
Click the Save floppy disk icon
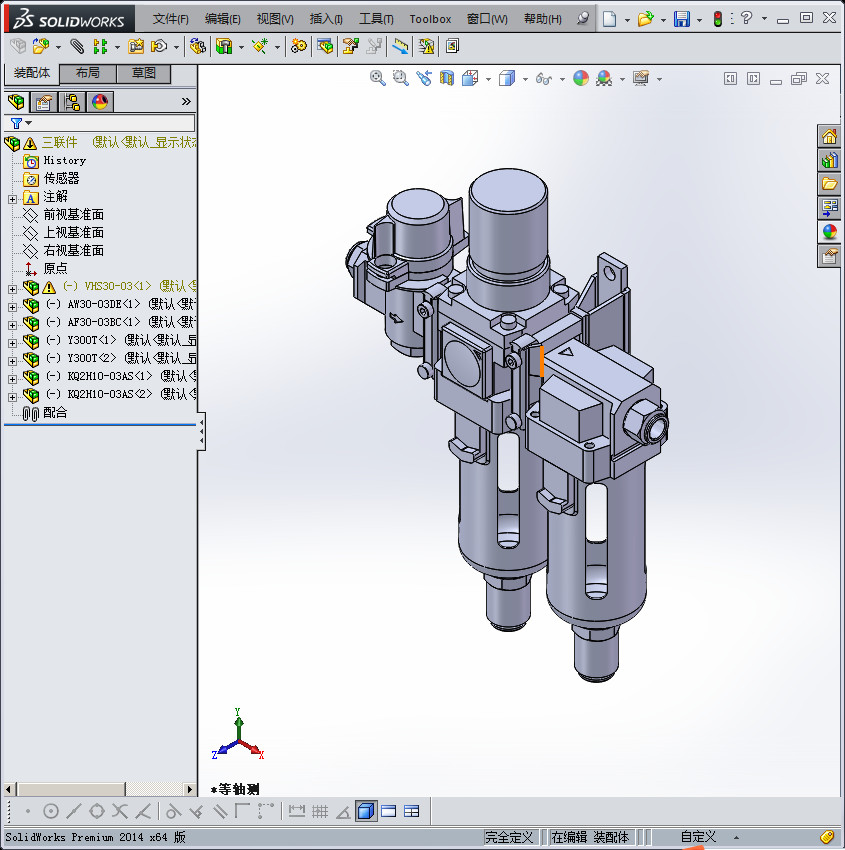[682, 19]
